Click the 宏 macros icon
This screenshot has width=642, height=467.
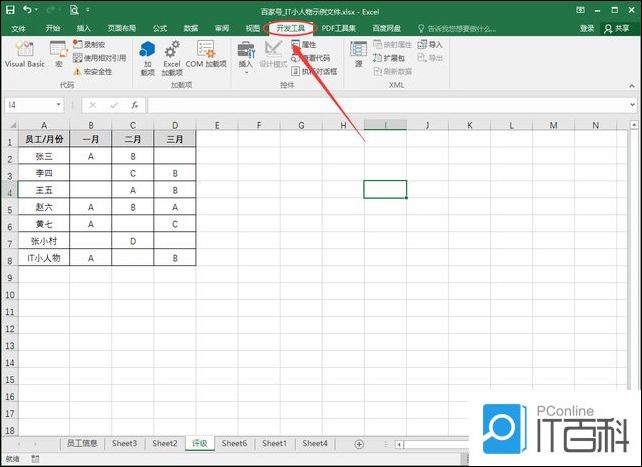59,54
